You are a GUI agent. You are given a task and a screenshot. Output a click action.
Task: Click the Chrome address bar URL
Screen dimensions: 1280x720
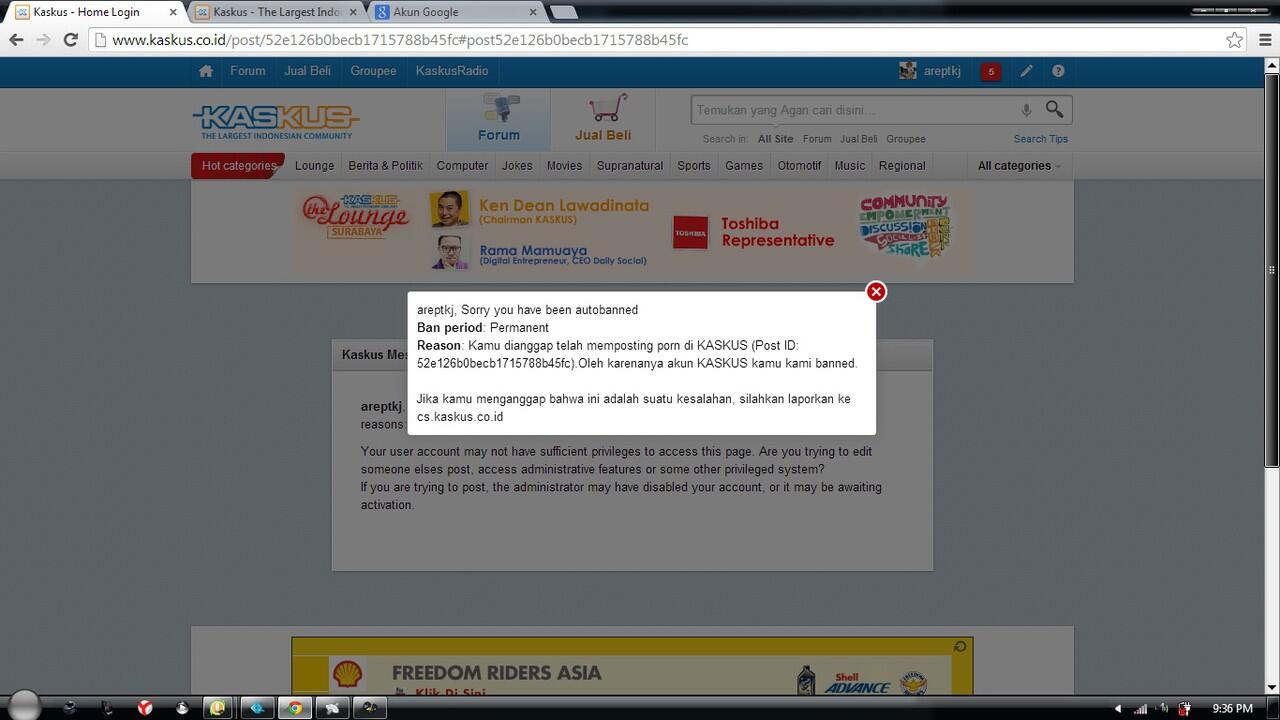click(x=400, y=40)
